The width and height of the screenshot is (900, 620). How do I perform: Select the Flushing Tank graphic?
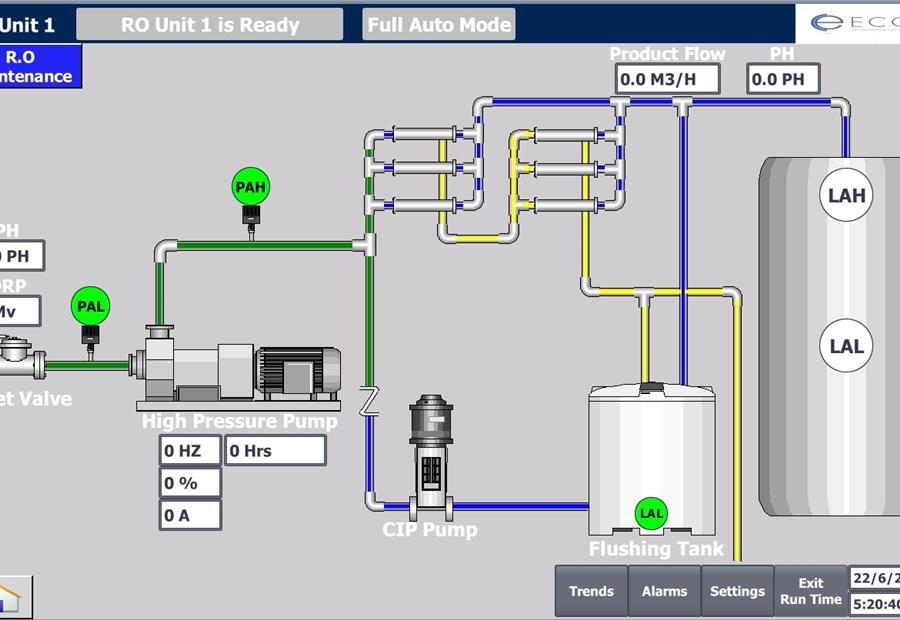[x=652, y=460]
